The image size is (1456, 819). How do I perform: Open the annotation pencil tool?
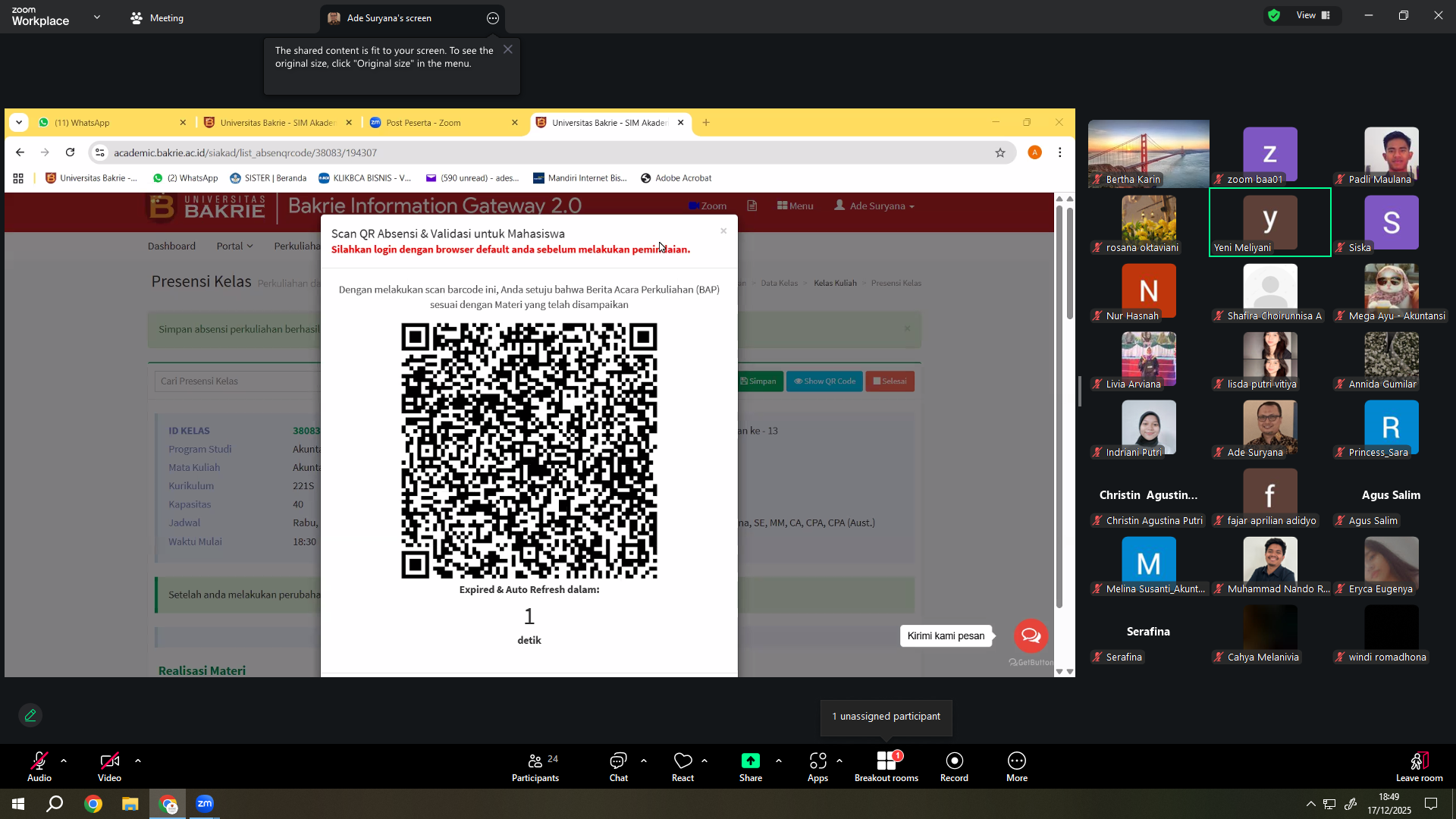point(30,715)
